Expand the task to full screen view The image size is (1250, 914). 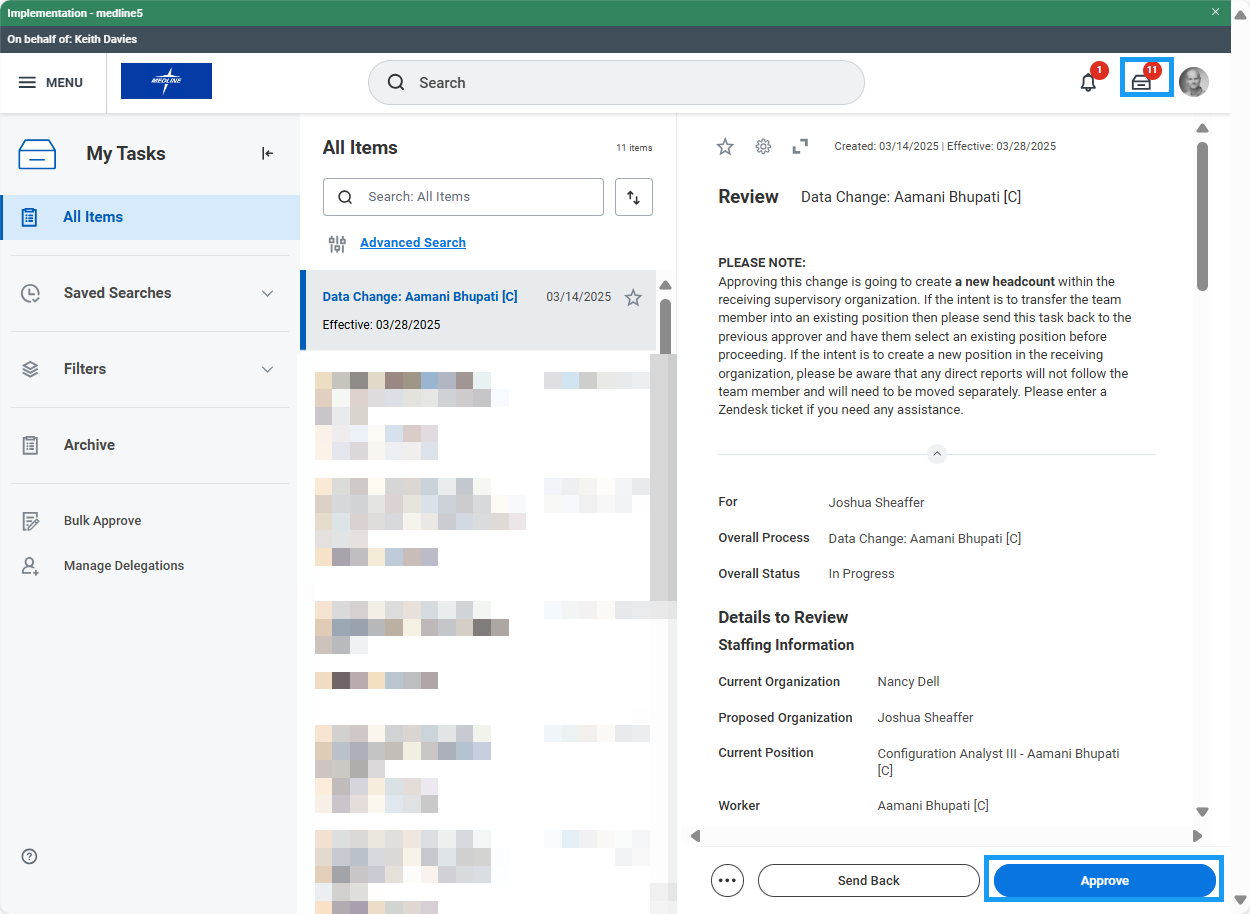coord(799,146)
